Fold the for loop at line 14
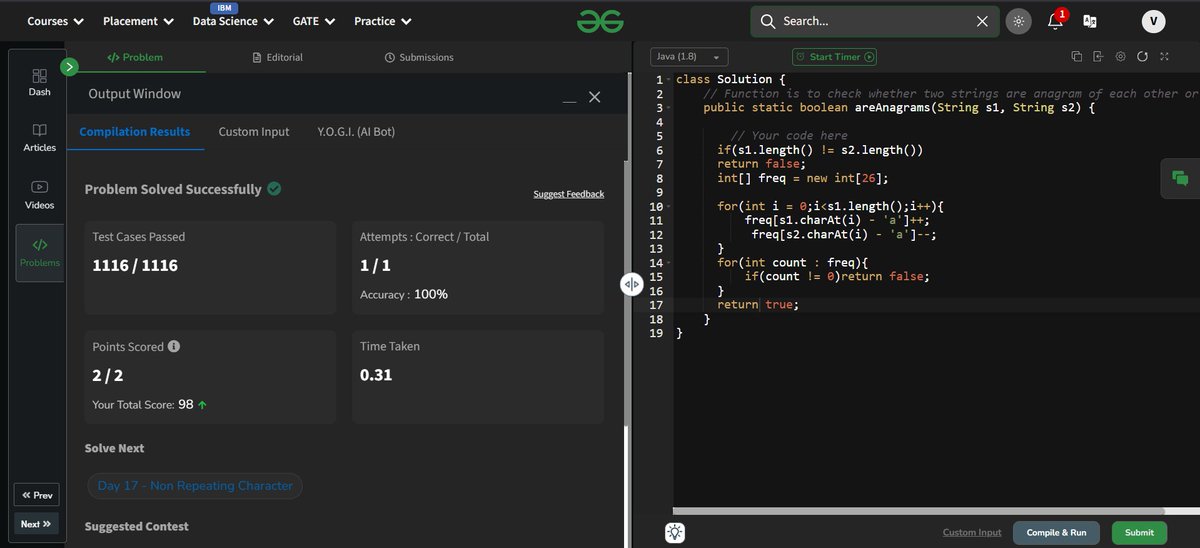 (667, 263)
